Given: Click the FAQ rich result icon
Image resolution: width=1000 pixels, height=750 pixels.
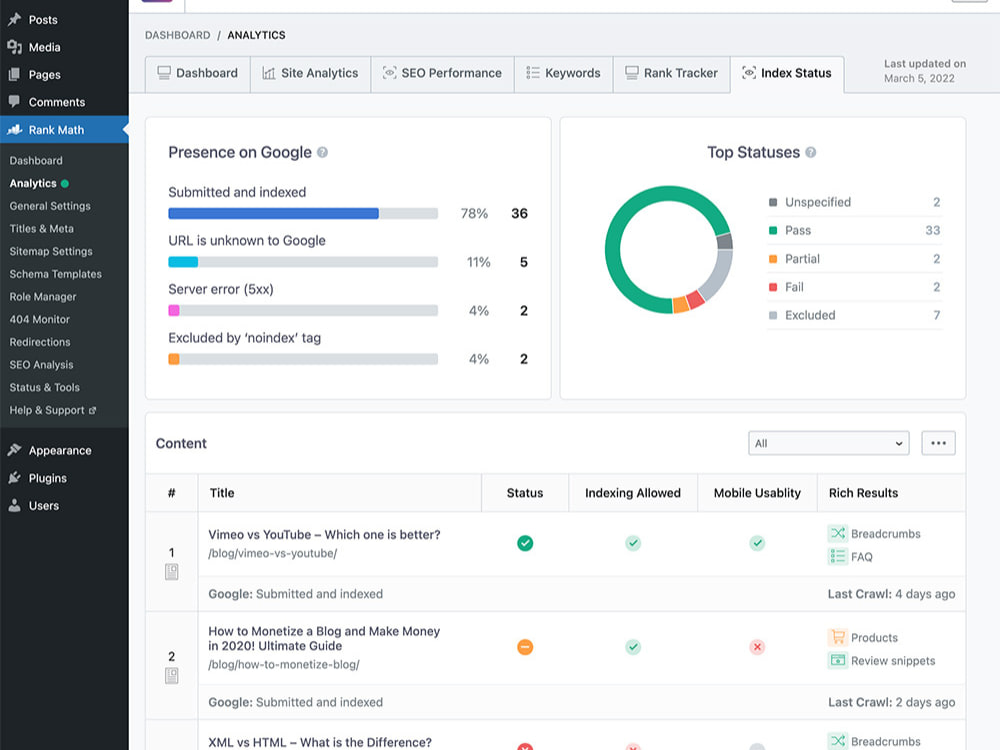Looking at the screenshot, I should coord(837,557).
